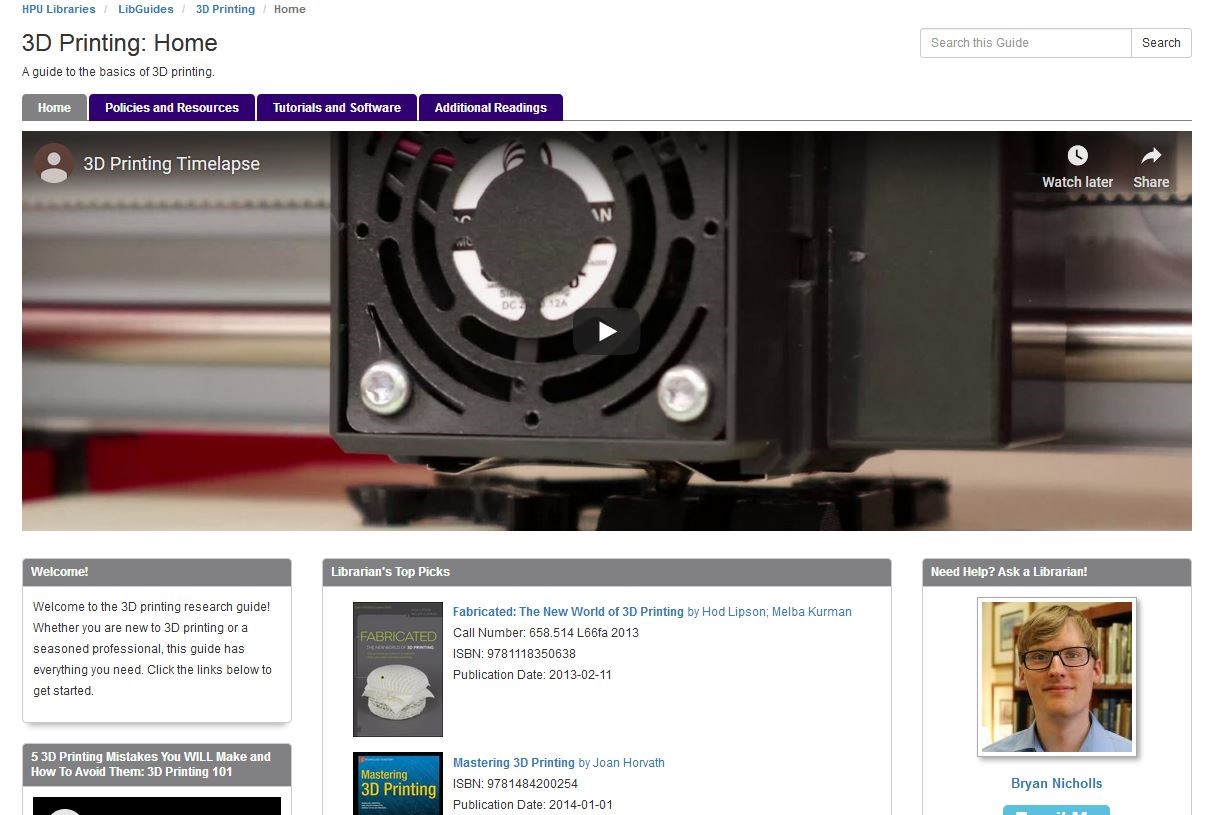Click the Fabricated book cover thumbnail

398,669
